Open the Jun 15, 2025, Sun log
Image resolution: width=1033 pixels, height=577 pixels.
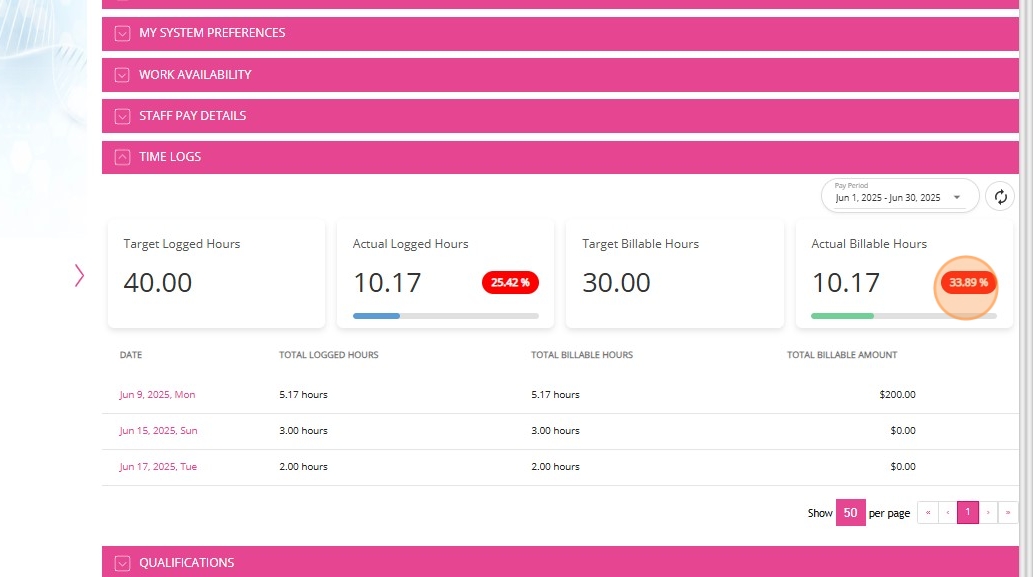158,431
